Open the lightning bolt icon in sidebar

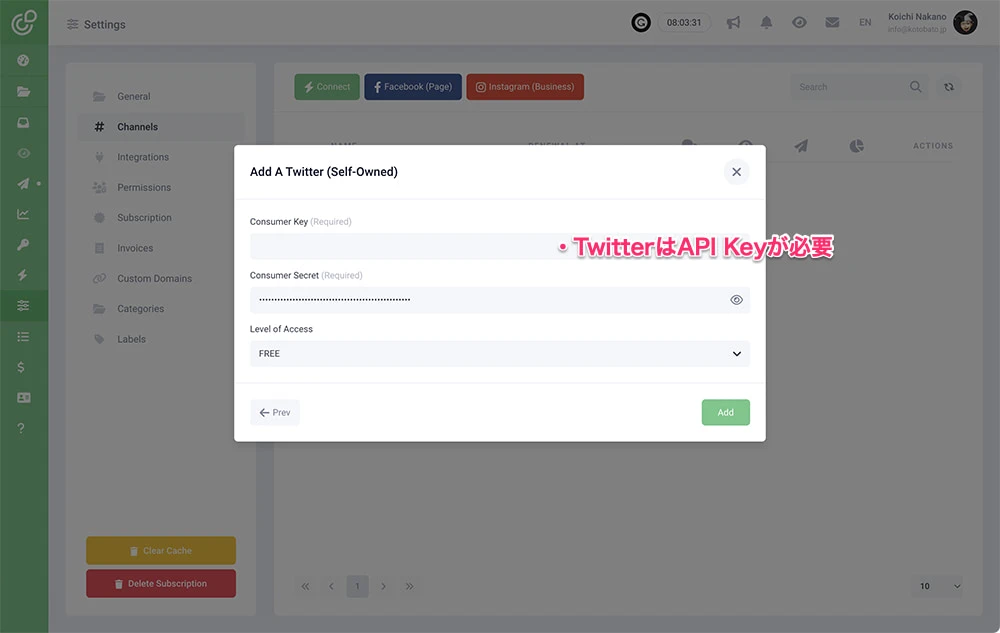24,275
